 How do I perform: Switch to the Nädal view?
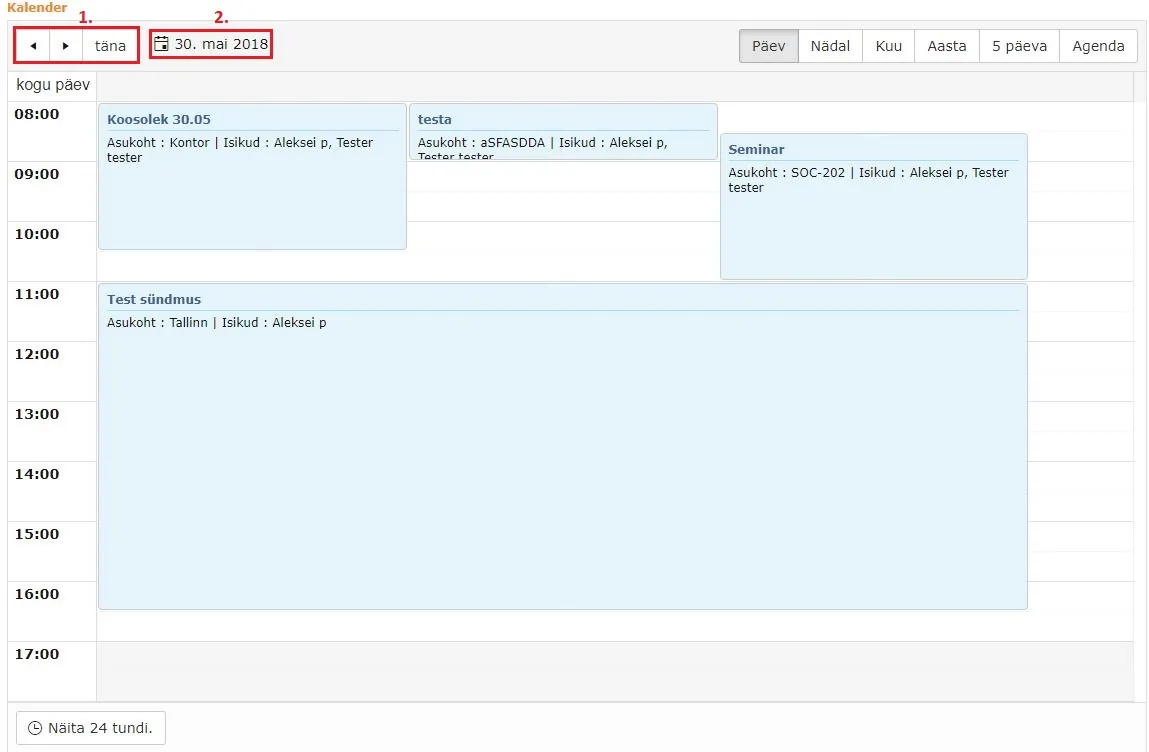830,45
